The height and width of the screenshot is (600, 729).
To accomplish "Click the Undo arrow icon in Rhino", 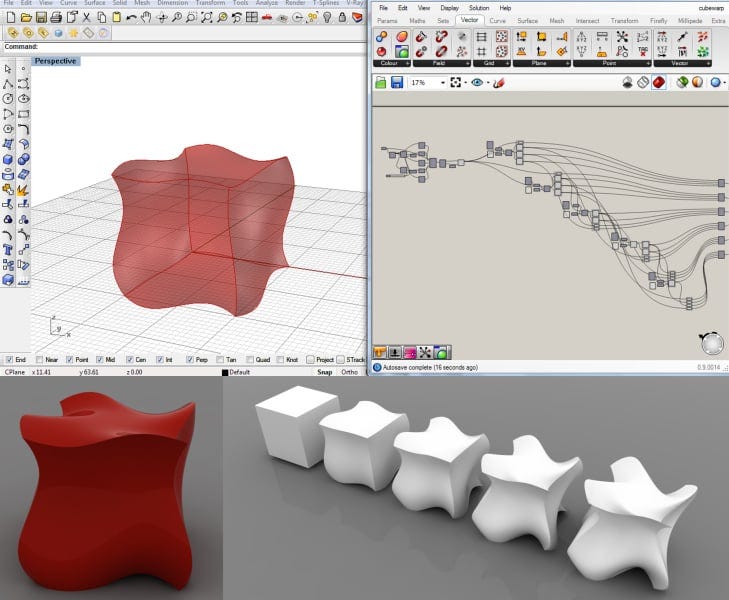I will click(x=132, y=18).
